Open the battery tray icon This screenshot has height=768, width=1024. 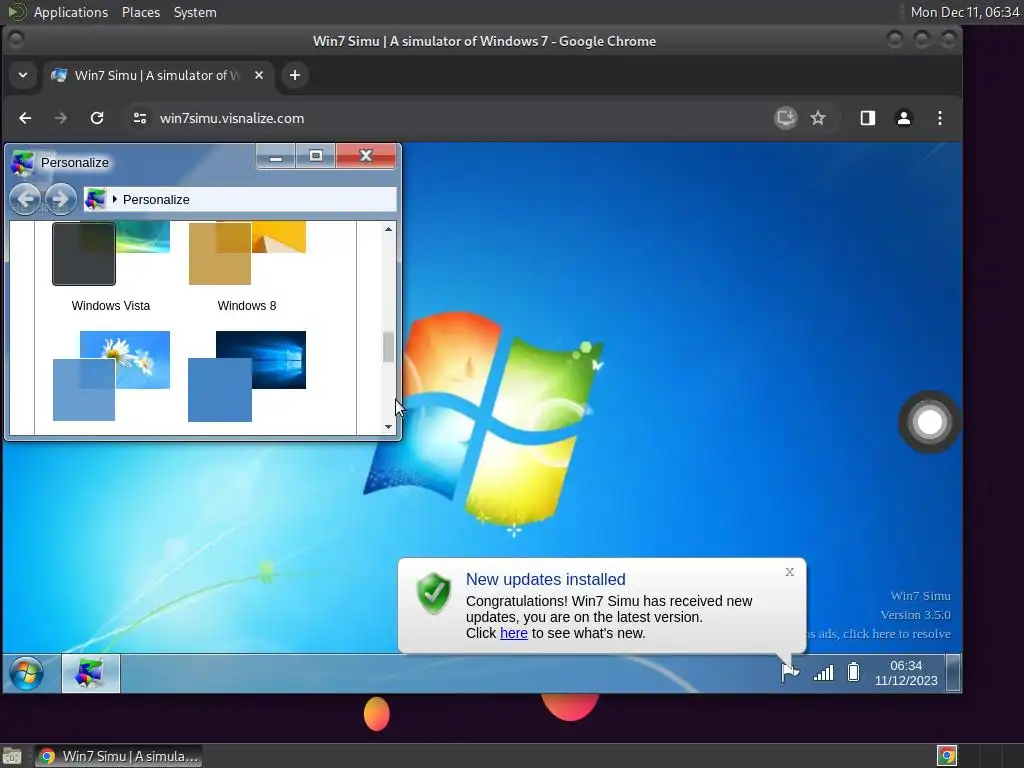[853, 672]
